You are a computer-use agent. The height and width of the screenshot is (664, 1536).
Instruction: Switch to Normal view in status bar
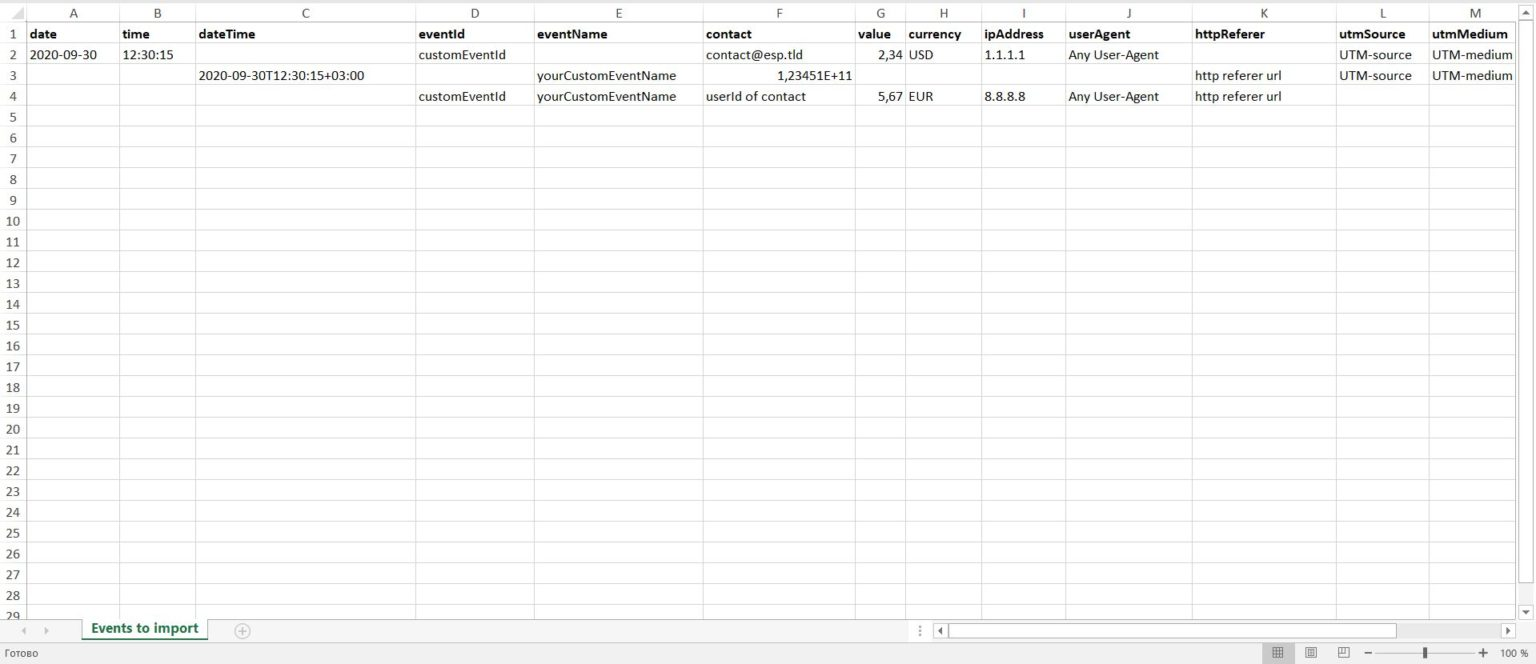pos(1277,653)
